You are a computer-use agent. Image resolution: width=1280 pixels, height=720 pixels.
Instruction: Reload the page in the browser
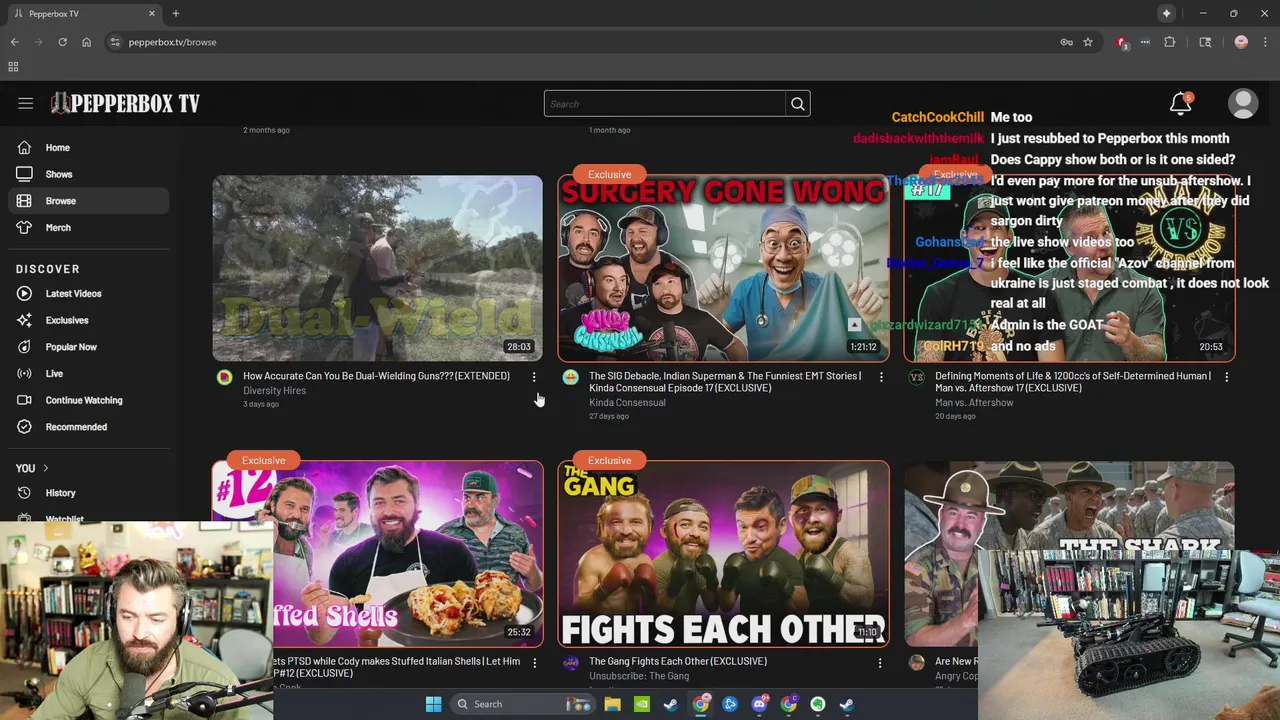click(62, 42)
